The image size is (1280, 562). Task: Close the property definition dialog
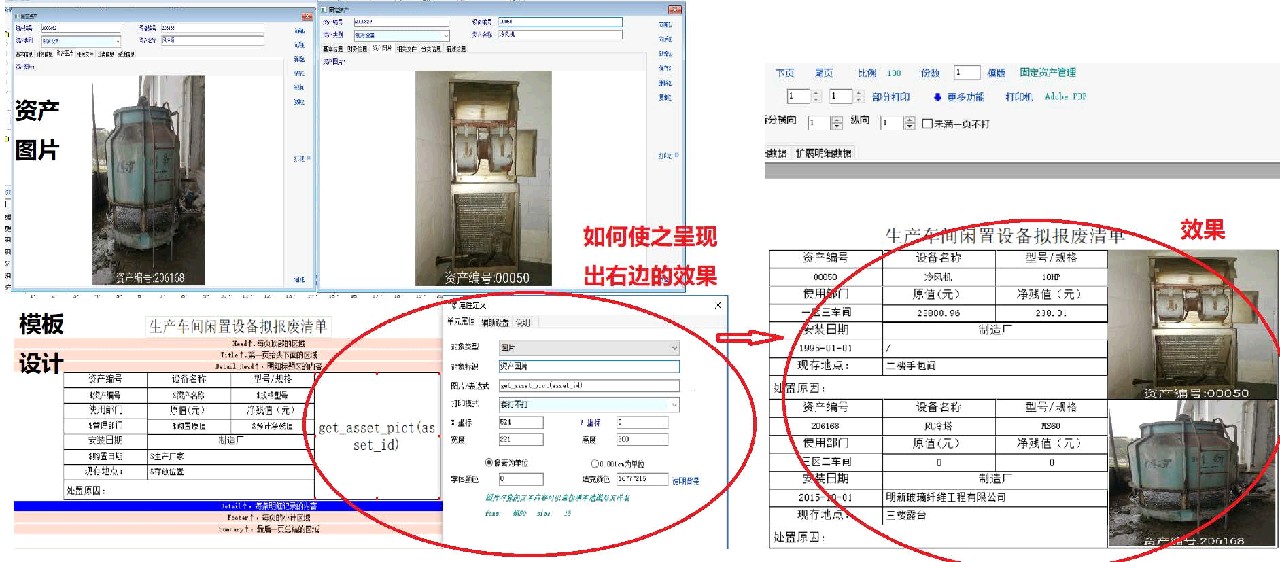(717, 306)
